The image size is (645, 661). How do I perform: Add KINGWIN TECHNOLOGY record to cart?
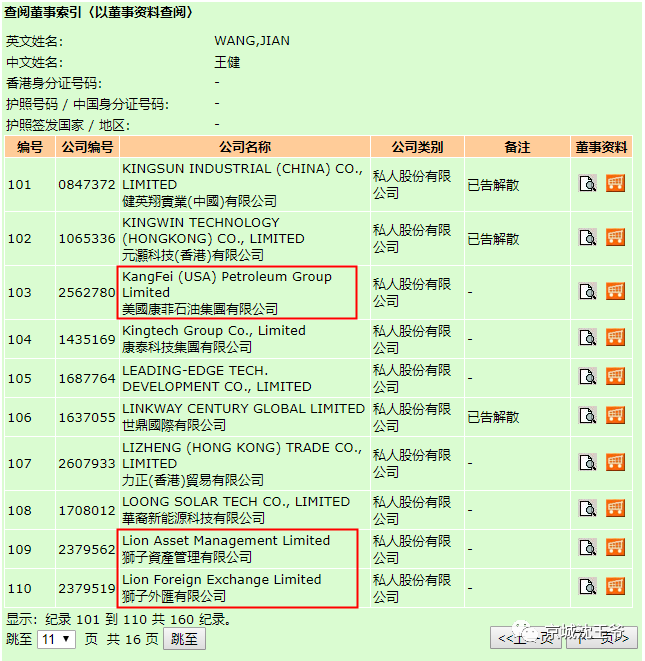(615, 238)
